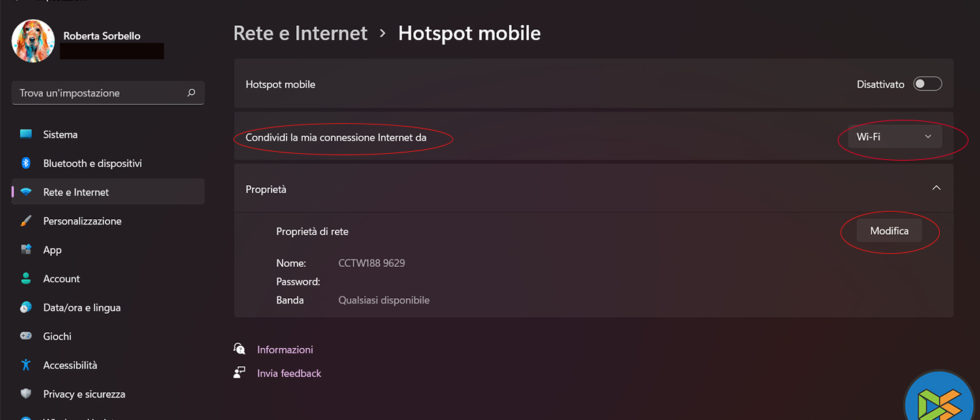Select Rete e Internet in sidebar
Screen dimensions: 980x420
(x=76, y=192)
